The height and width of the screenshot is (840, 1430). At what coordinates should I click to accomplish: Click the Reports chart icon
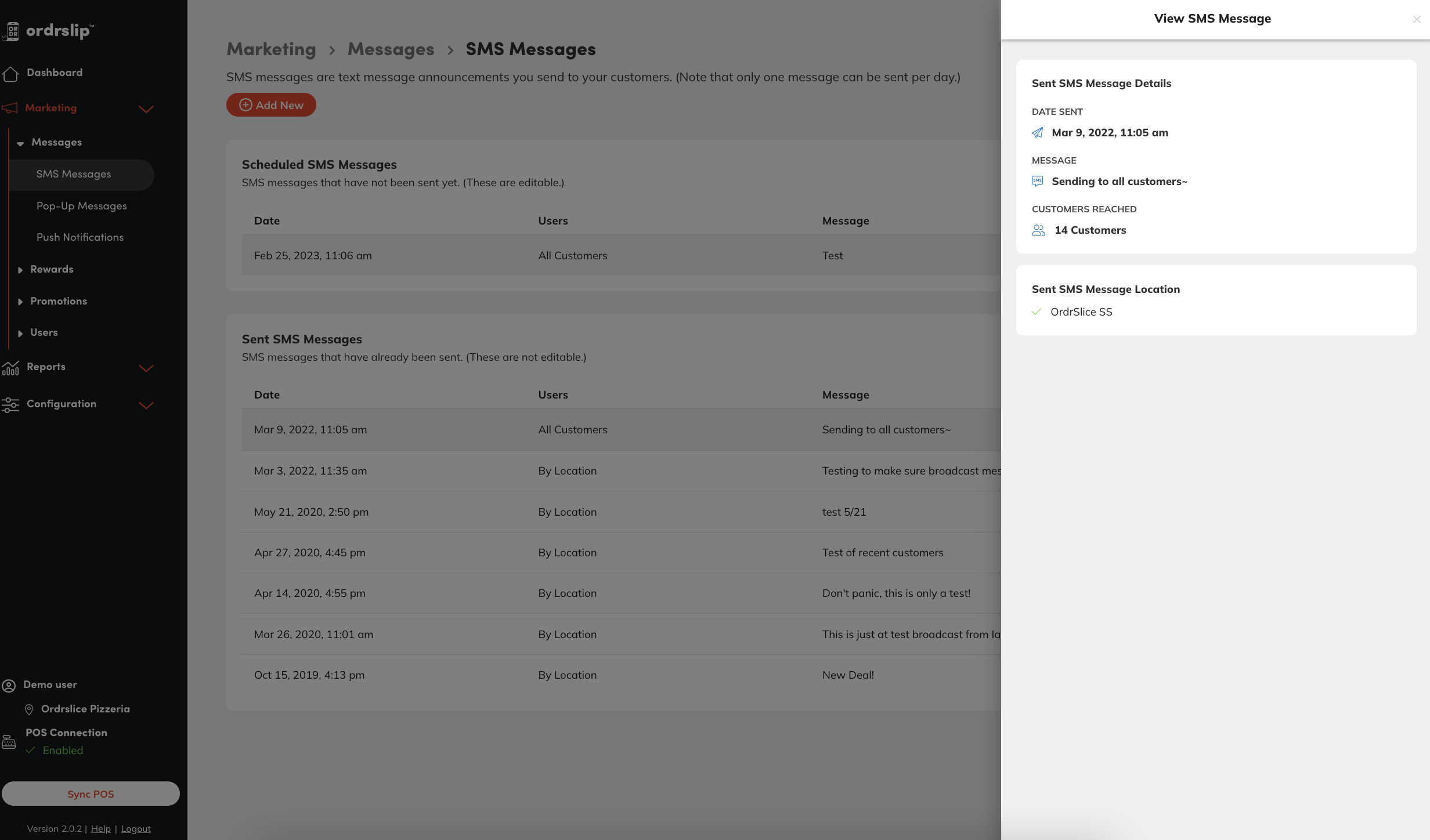(x=10, y=368)
